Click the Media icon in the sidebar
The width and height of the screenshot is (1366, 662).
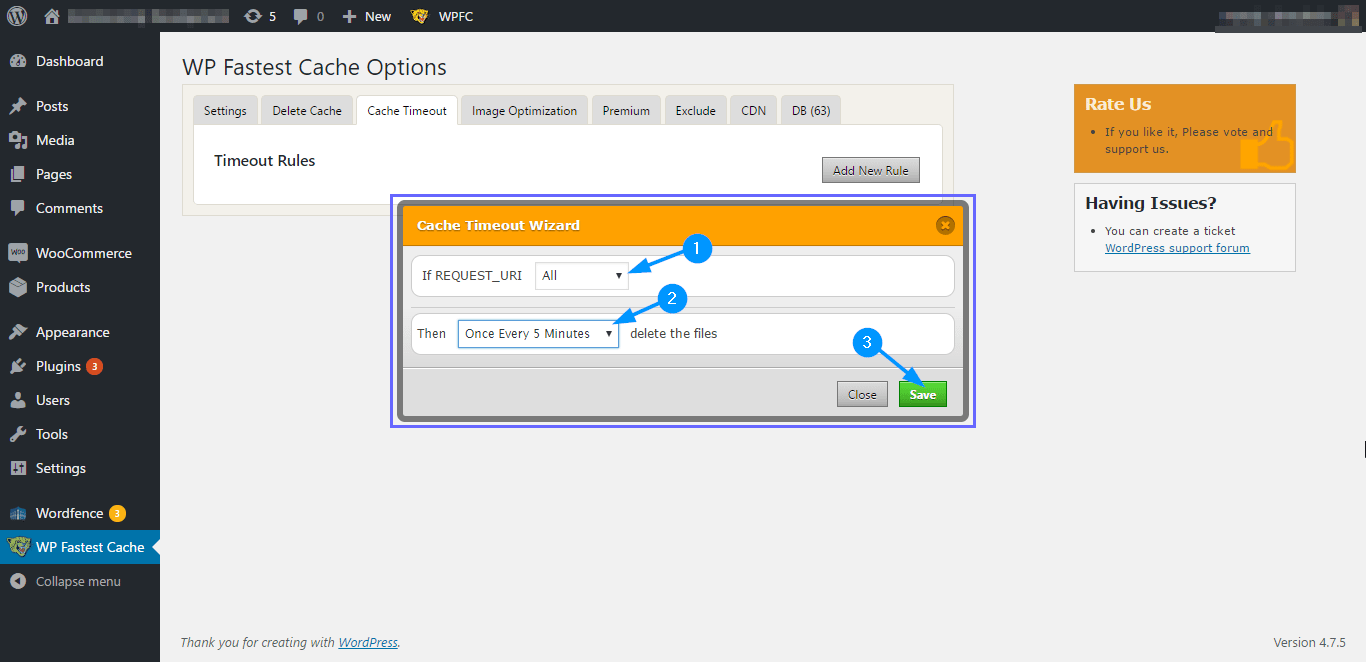click(x=18, y=140)
